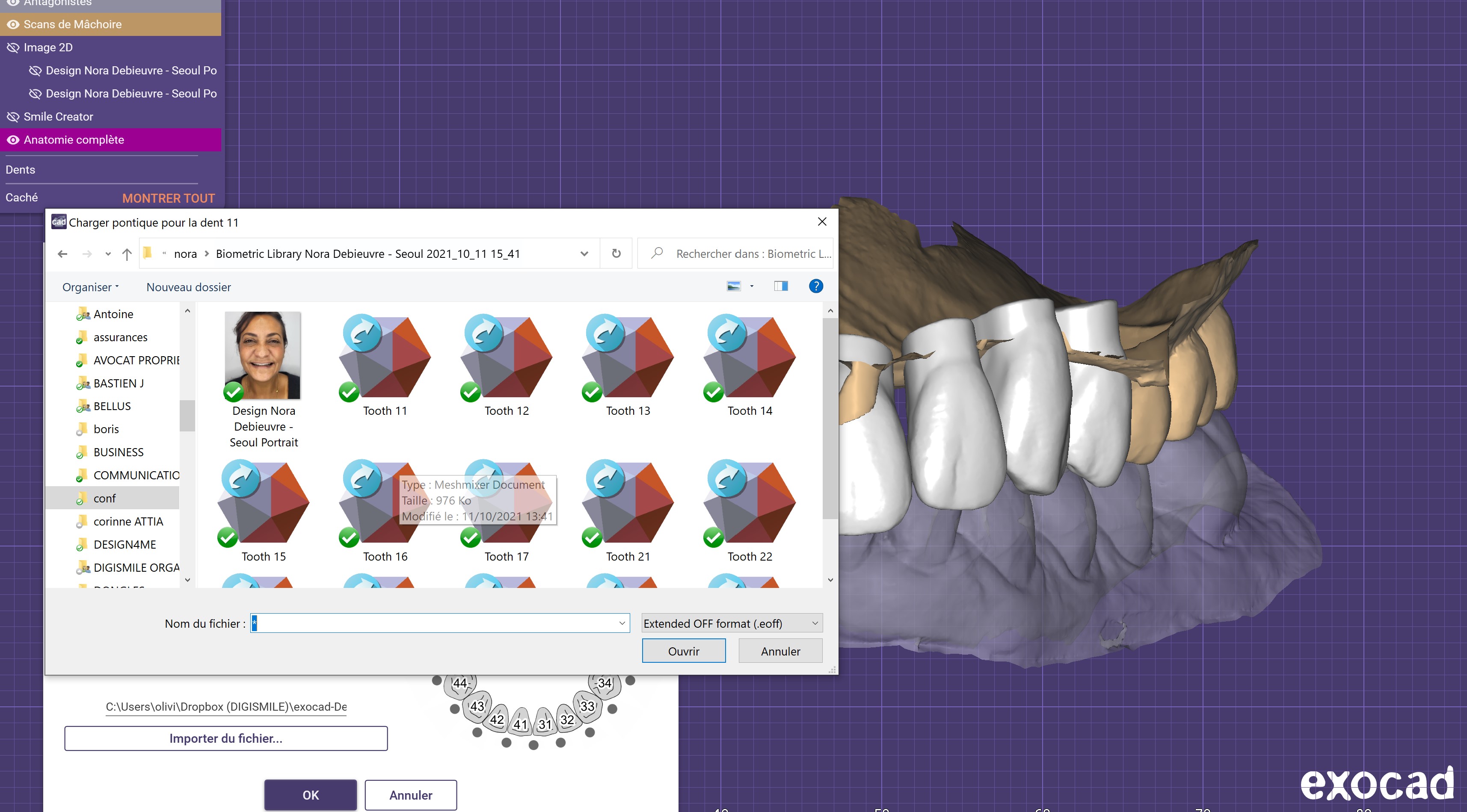
Task: Select Tooth 11 file
Action: click(x=385, y=365)
